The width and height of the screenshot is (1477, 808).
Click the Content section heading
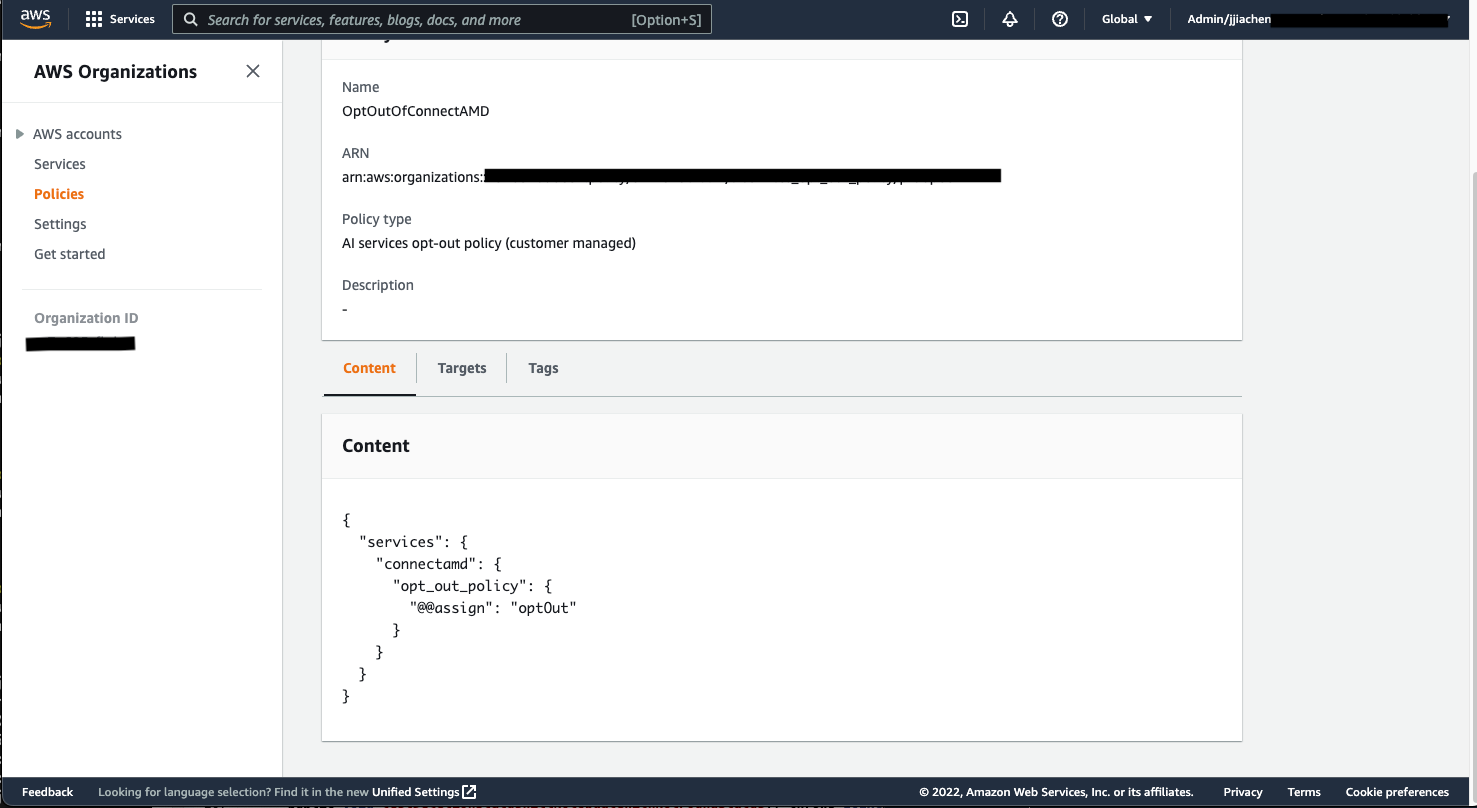[x=376, y=446]
